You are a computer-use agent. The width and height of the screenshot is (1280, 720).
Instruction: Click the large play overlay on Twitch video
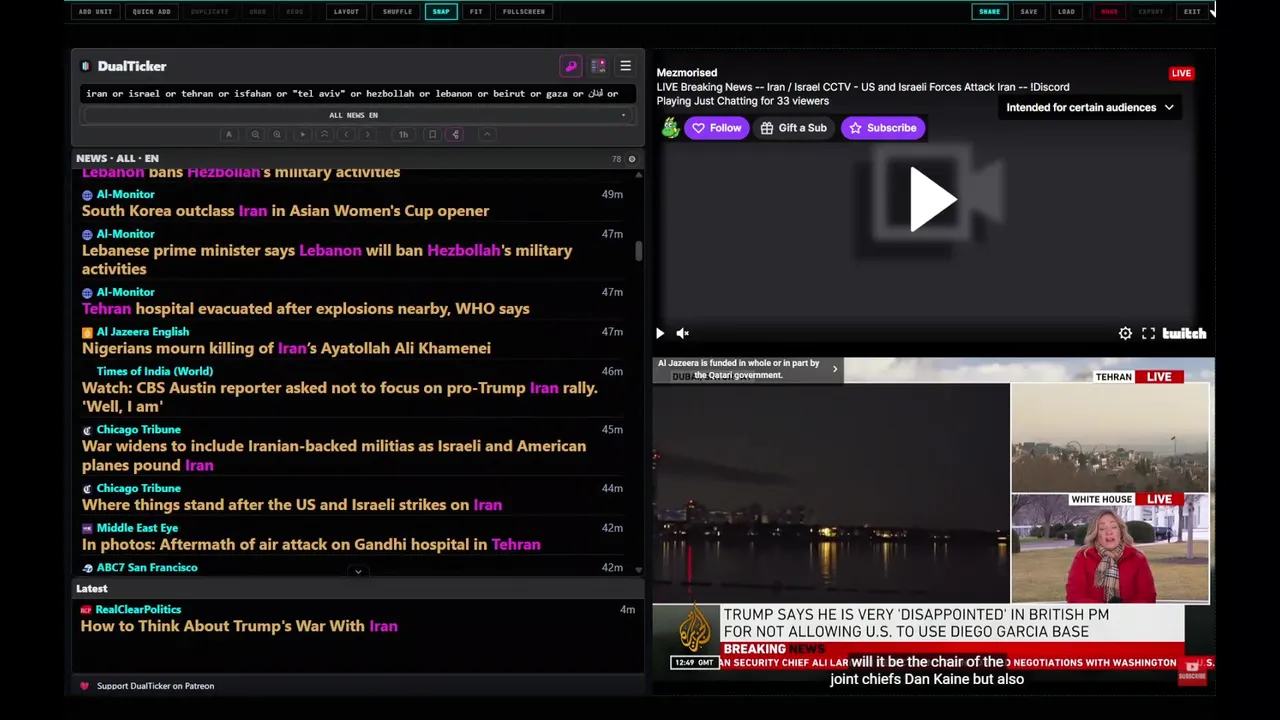tap(933, 199)
